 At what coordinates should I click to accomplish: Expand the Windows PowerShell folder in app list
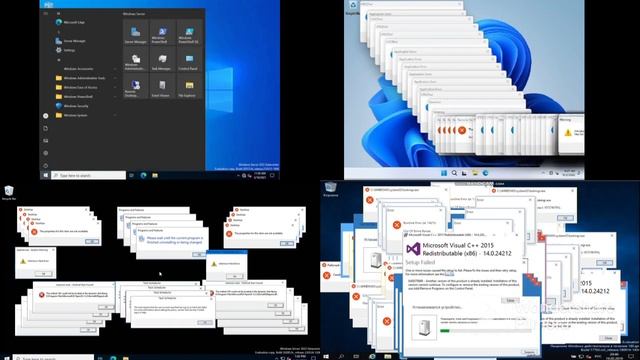pyautogui.click(x=85, y=97)
